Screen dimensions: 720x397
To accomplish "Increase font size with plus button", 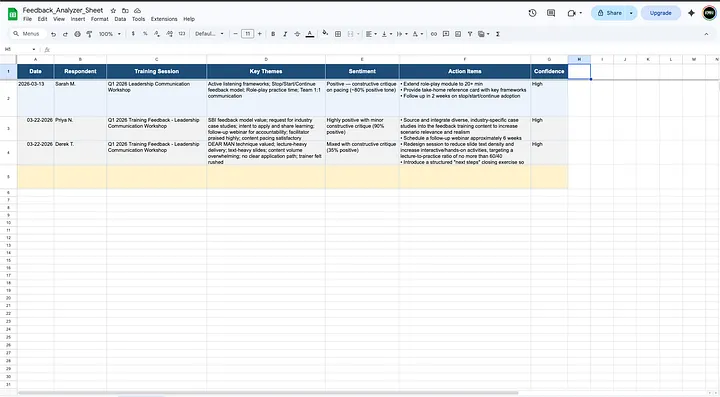I will pyautogui.click(x=259, y=34).
